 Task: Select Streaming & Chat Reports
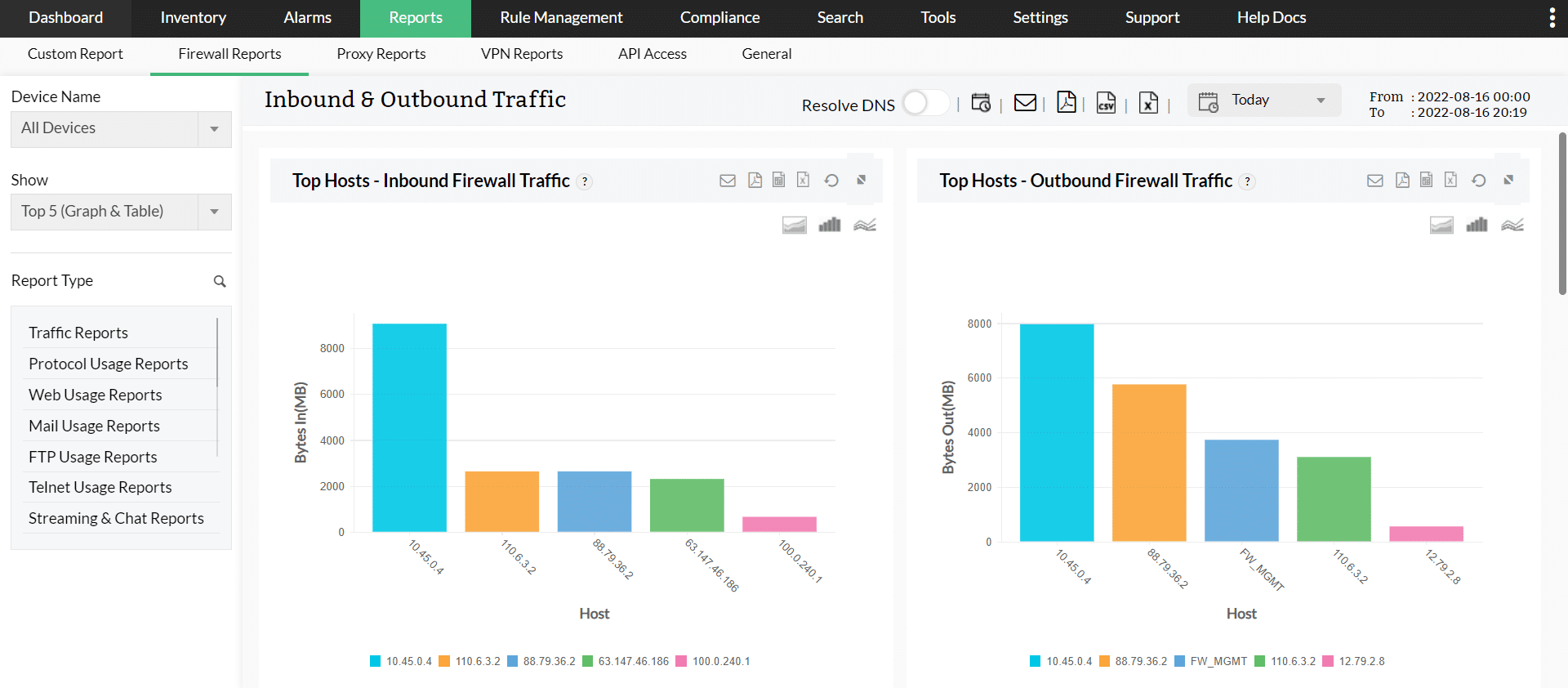click(116, 518)
